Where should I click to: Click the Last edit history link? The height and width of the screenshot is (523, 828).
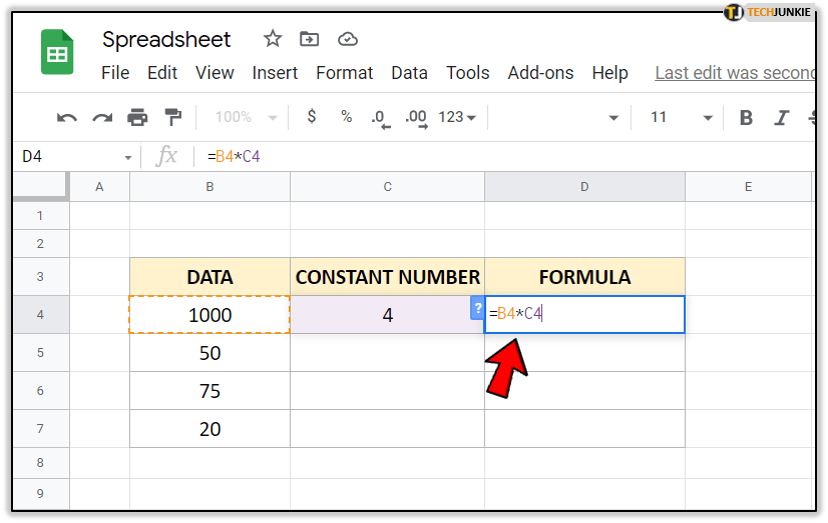pyautogui.click(x=734, y=73)
